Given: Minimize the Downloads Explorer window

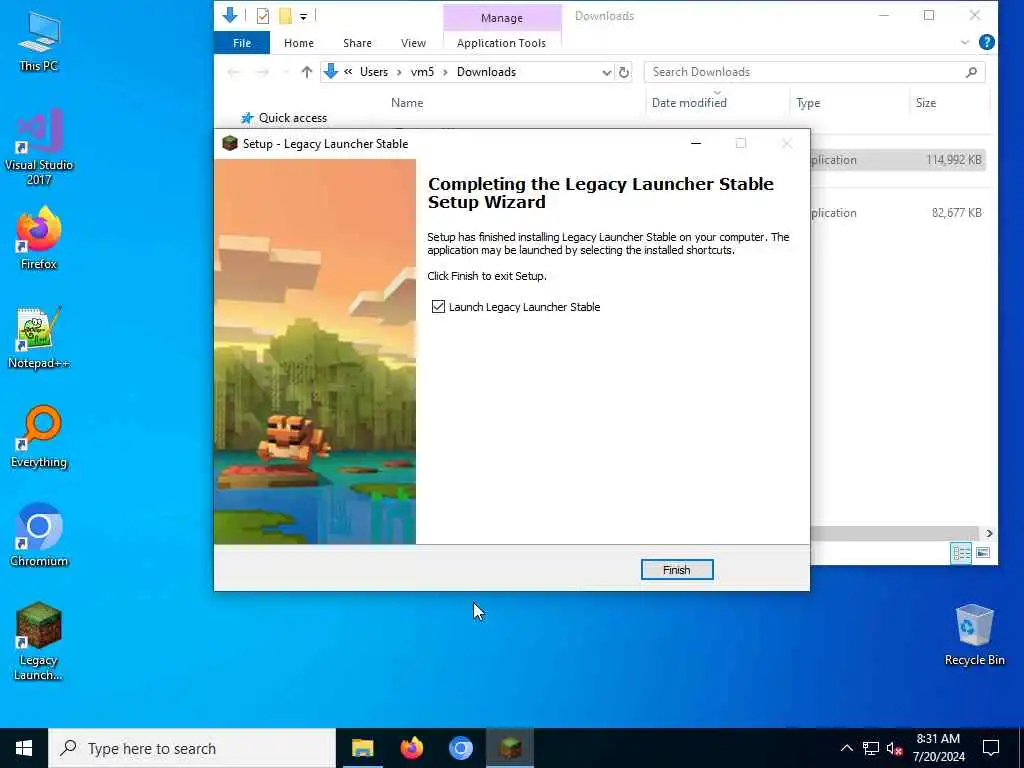Looking at the screenshot, I should (884, 16).
